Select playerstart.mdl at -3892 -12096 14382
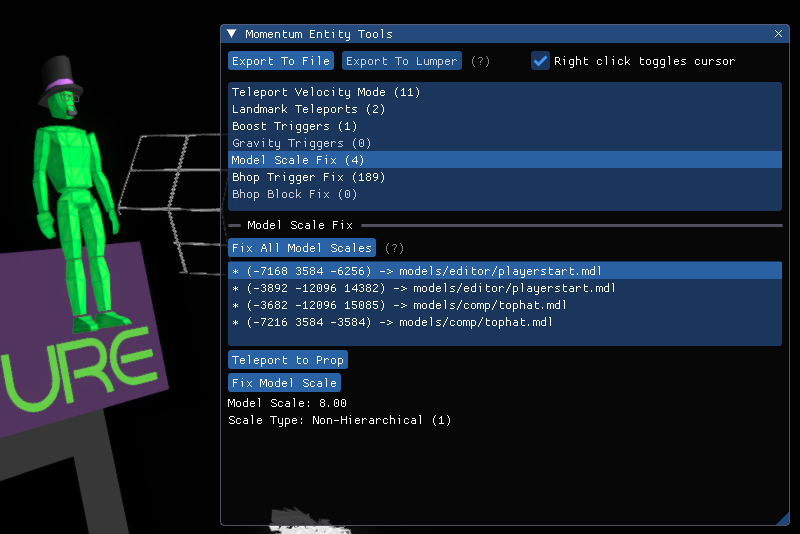The height and width of the screenshot is (534, 800). [422, 288]
